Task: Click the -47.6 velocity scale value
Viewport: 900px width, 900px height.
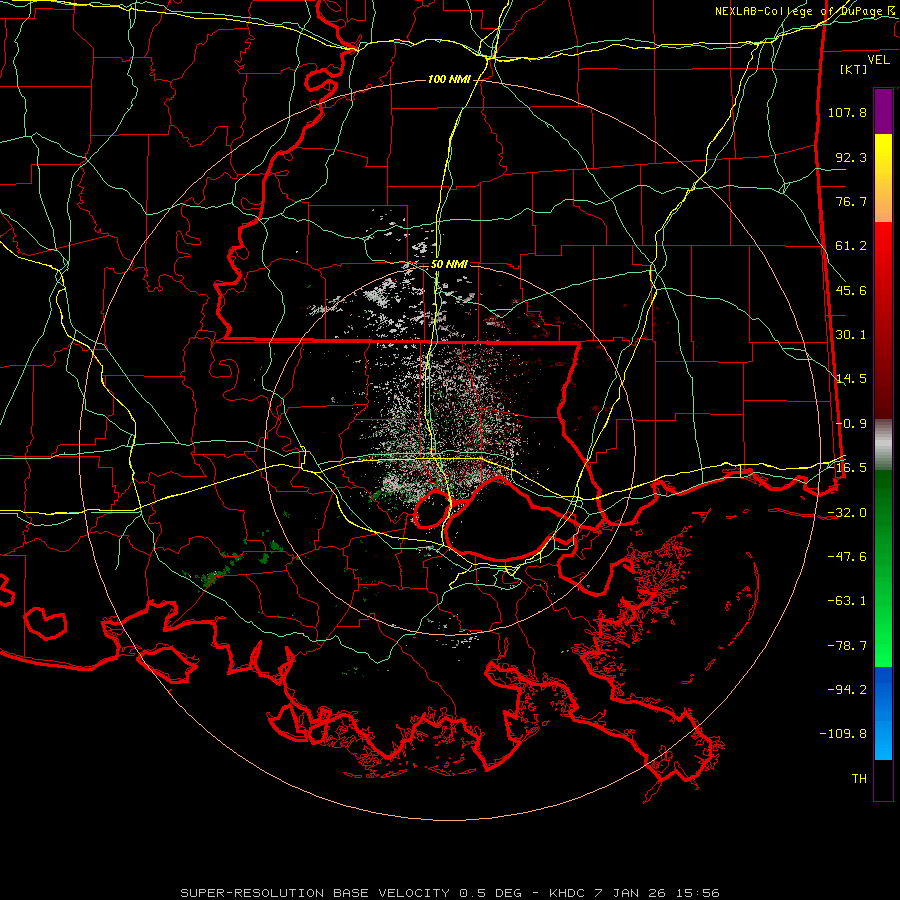Action: click(847, 557)
